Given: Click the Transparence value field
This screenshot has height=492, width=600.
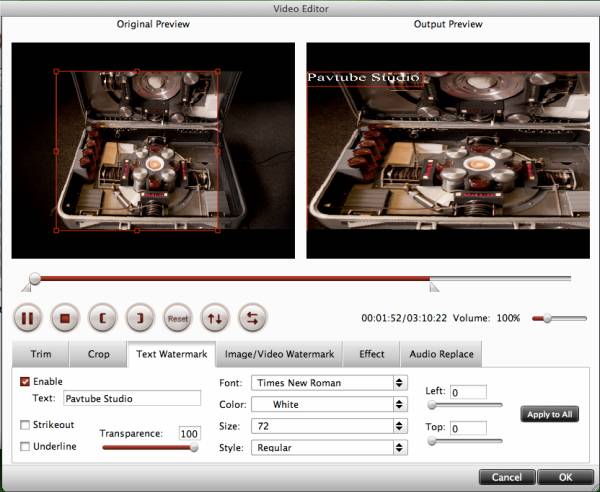Looking at the screenshot, I should (189, 433).
